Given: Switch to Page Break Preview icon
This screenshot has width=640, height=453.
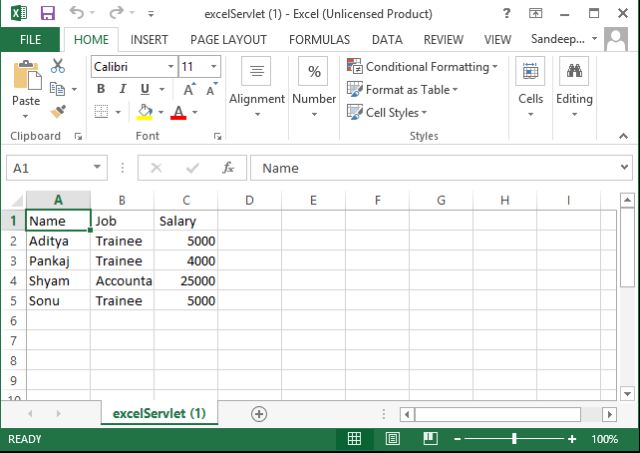Looking at the screenshot, I should [430, 439].
